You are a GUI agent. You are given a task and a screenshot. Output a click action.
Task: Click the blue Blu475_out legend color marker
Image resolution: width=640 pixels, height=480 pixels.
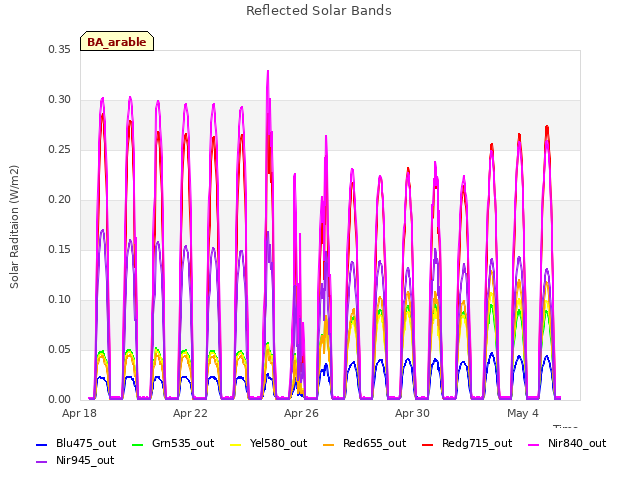tap(42, 445)
